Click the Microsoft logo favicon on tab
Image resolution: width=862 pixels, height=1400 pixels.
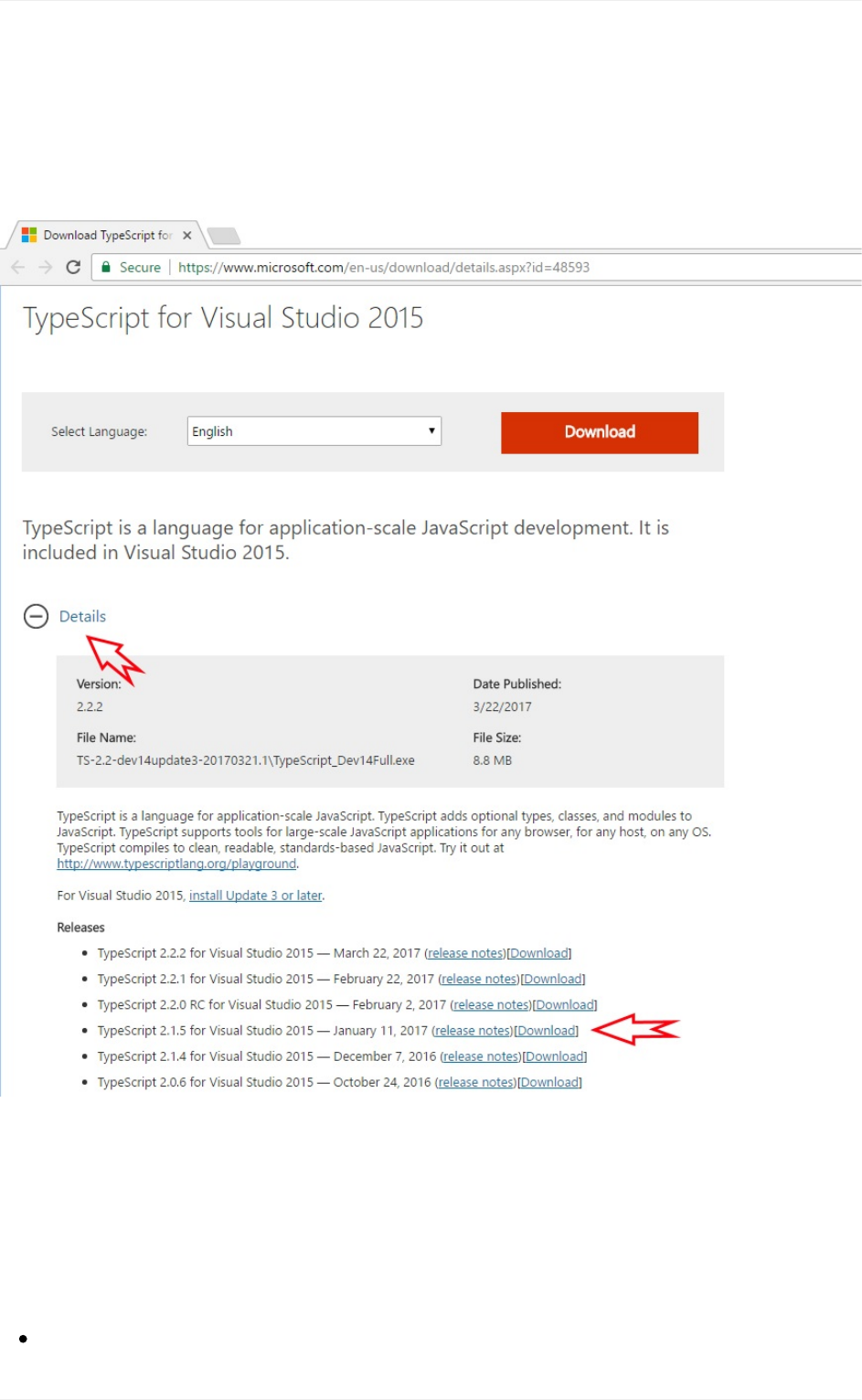point(29,235)
